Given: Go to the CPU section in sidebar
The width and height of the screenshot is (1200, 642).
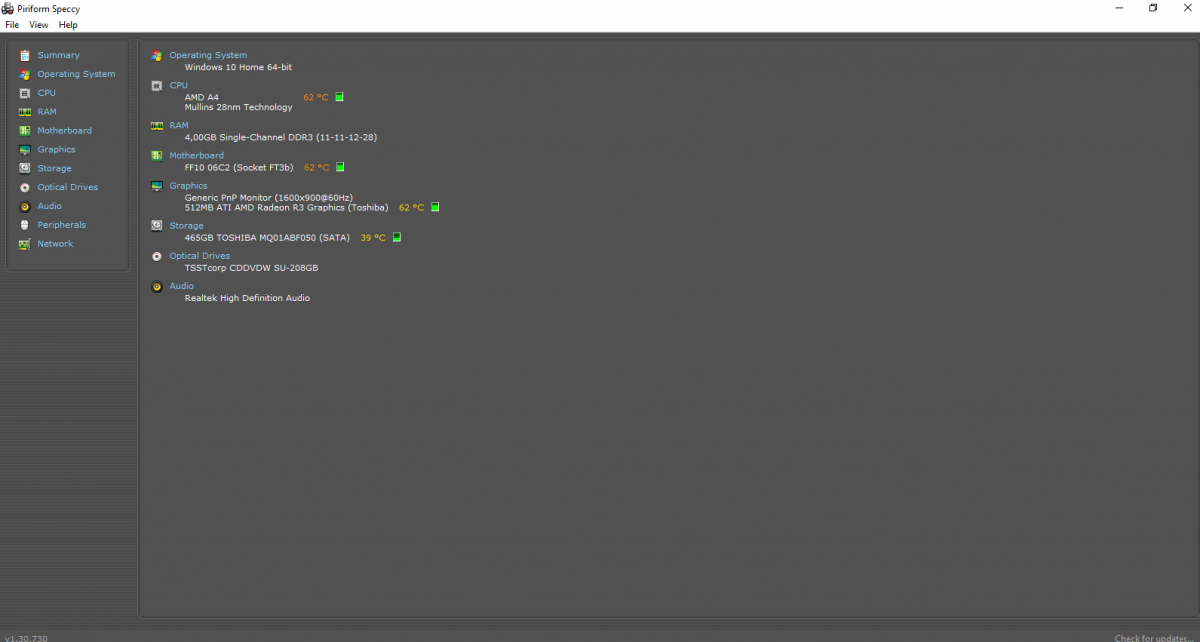Looking at the screenshot, I should pyautogui.click(x=47, y=93).
